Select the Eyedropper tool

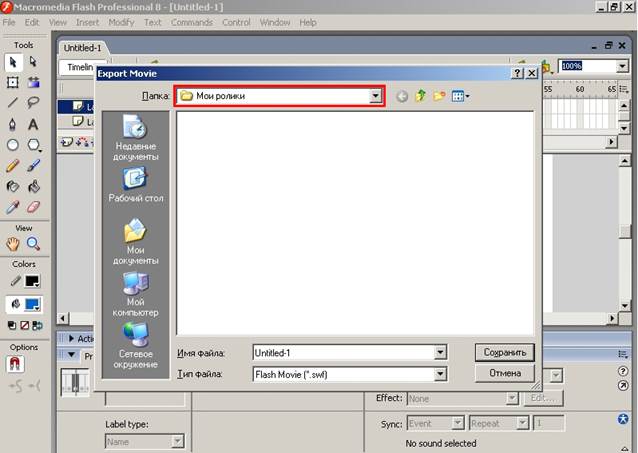coord(13,207)
